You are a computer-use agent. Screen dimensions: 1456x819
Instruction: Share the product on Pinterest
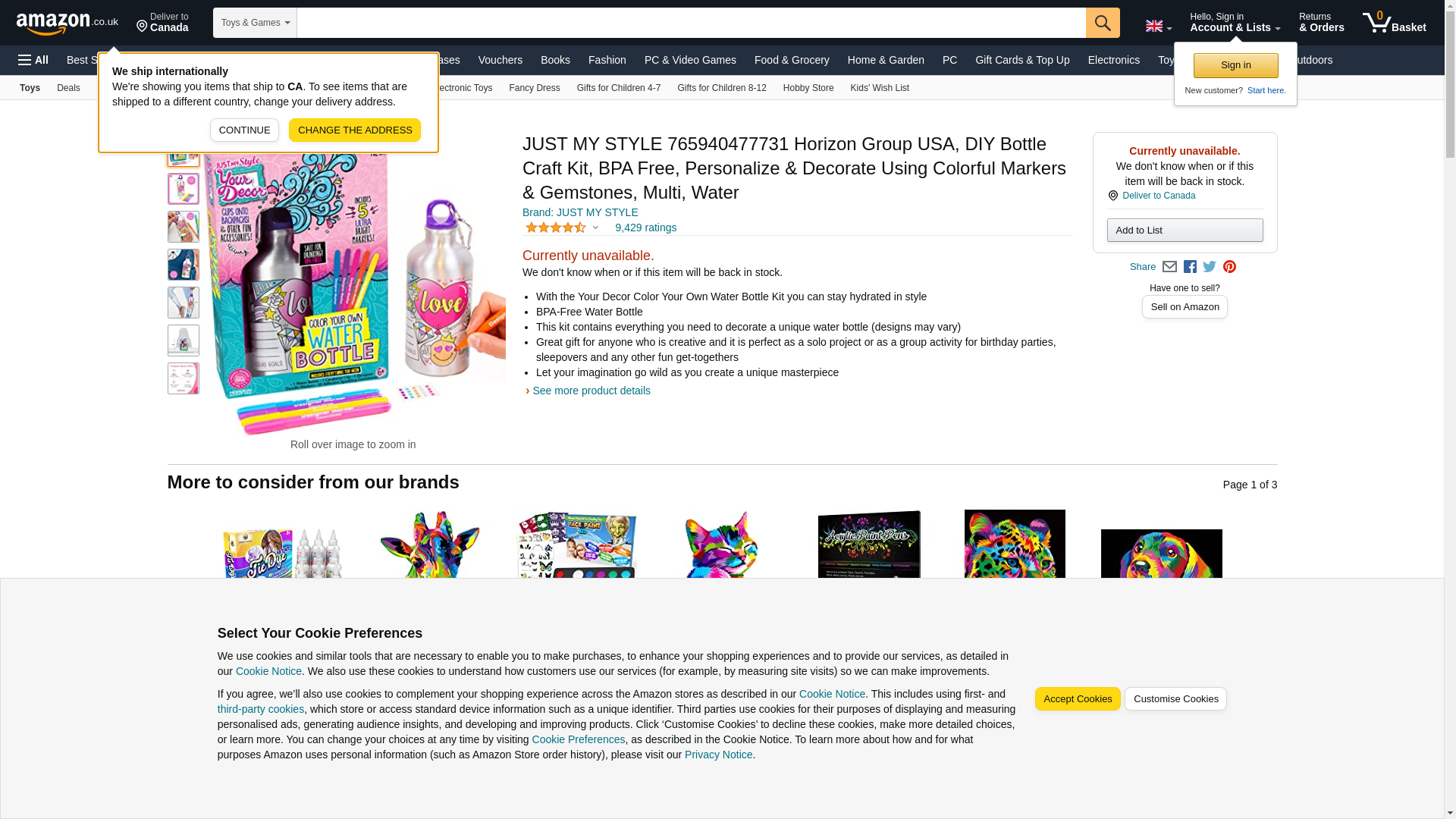click(x=1229, y=267)
